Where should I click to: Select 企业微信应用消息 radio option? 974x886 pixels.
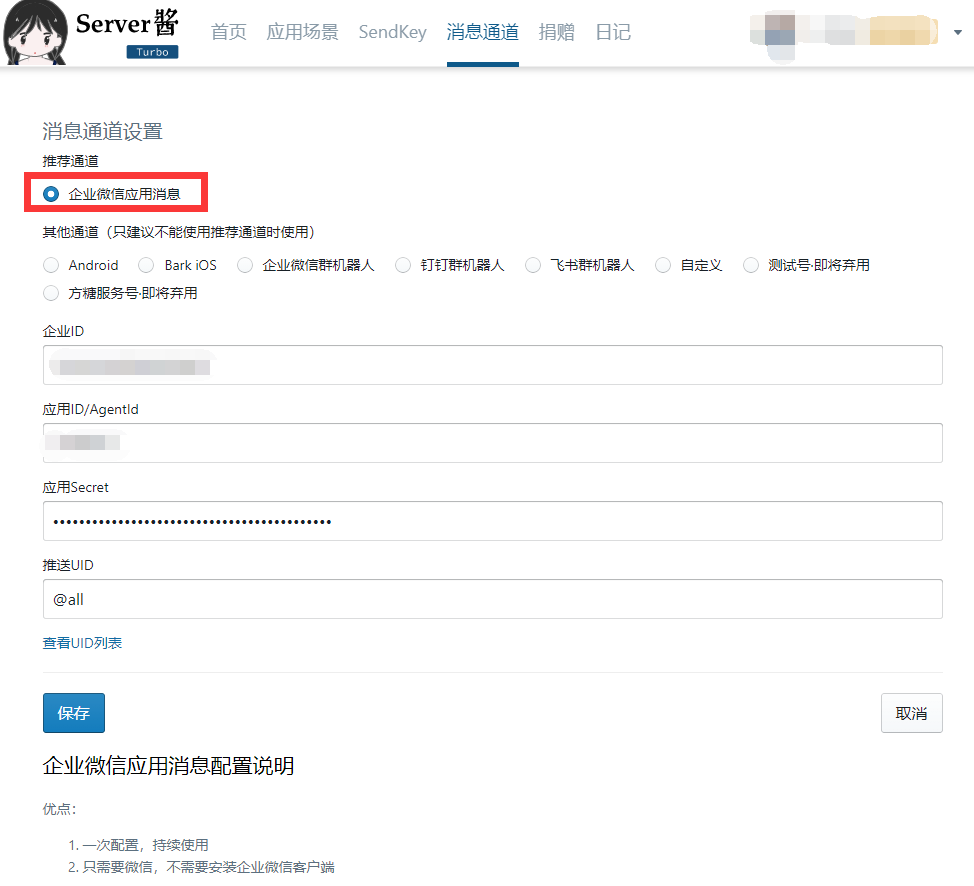[51, 194]
